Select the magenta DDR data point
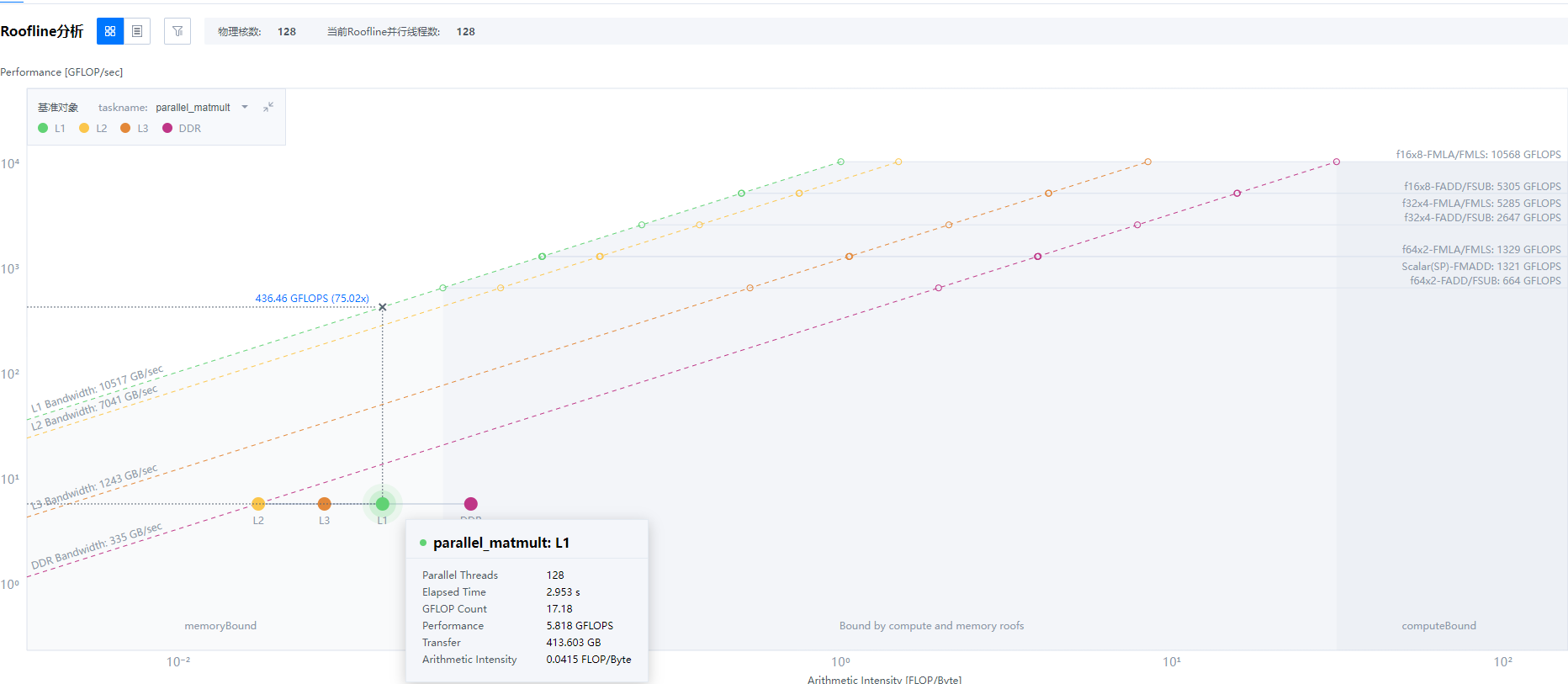This screenshot has width=1568, height=684. (471, 504)
